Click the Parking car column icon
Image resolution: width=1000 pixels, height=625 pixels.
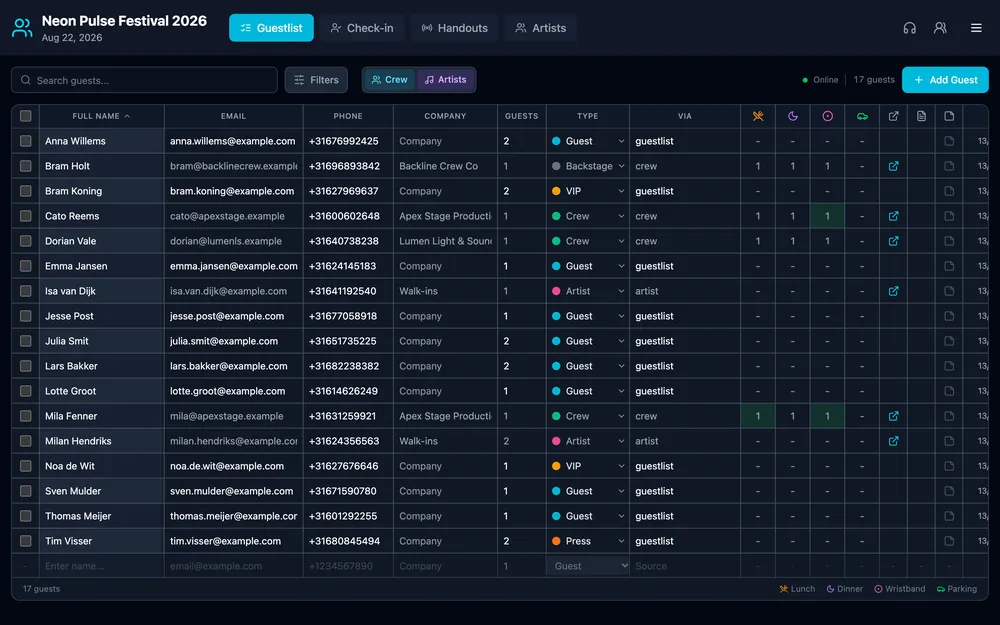pyautogui.click(x=862, y=116)
